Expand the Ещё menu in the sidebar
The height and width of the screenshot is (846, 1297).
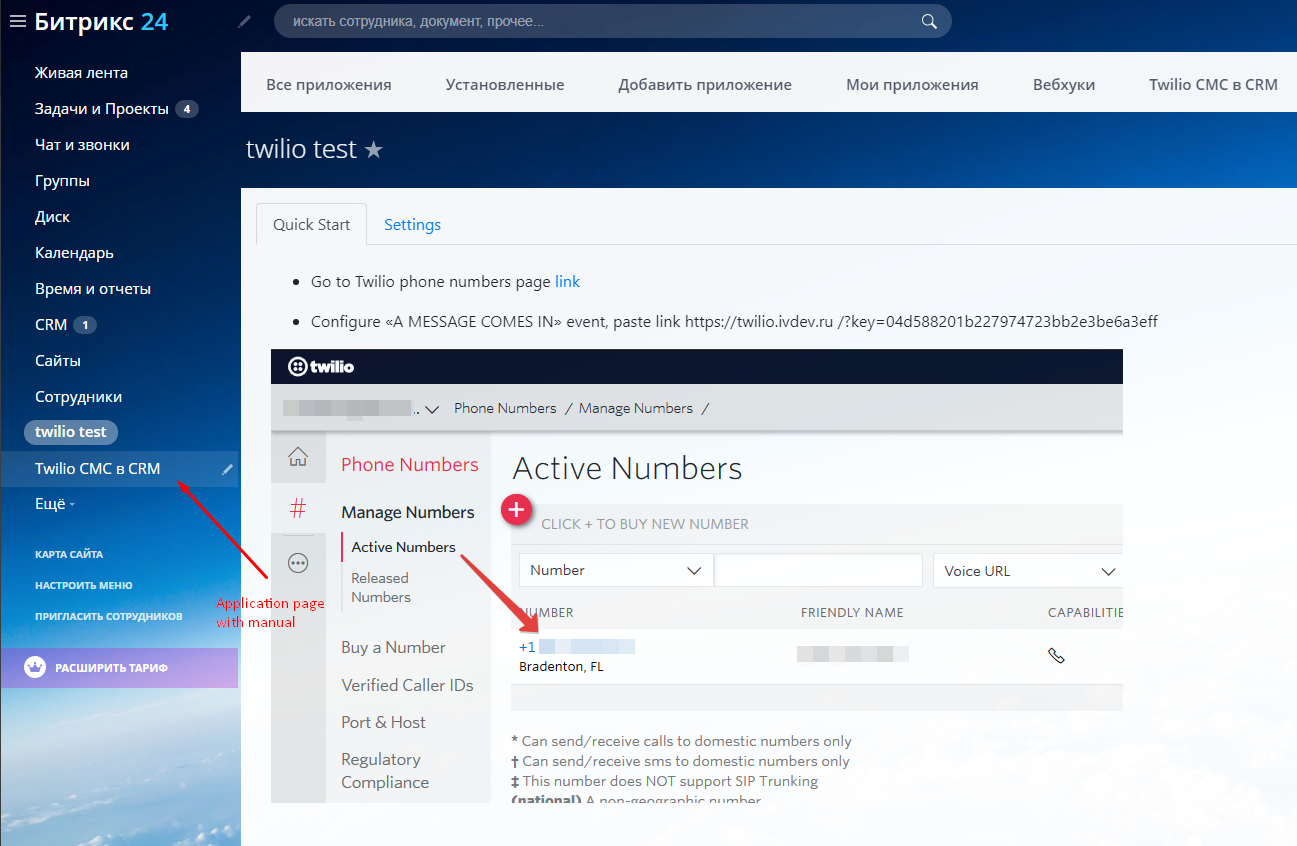[55, 505]
